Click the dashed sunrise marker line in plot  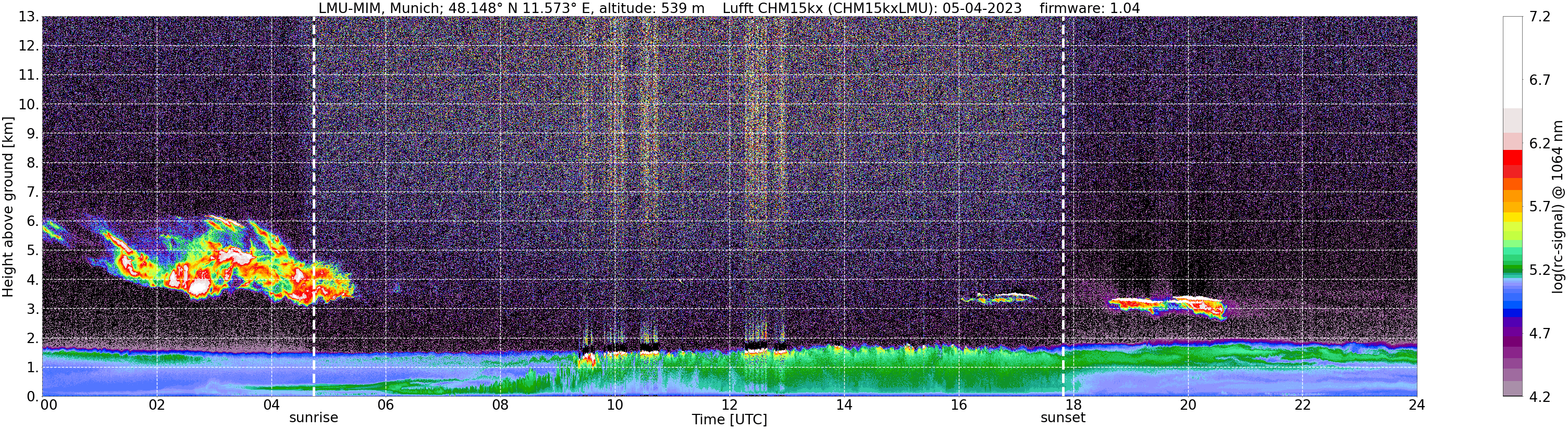tap(314, 207)
